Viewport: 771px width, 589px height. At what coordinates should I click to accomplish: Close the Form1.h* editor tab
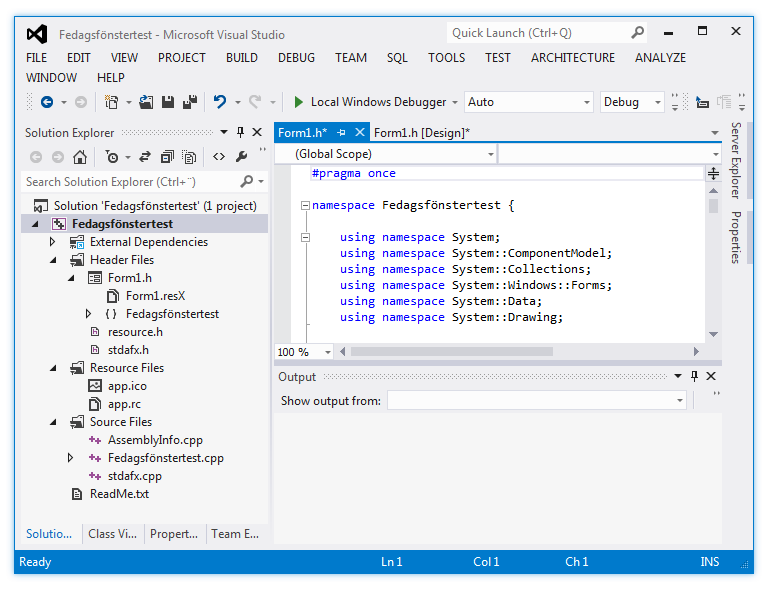click(x=360, y=132)
